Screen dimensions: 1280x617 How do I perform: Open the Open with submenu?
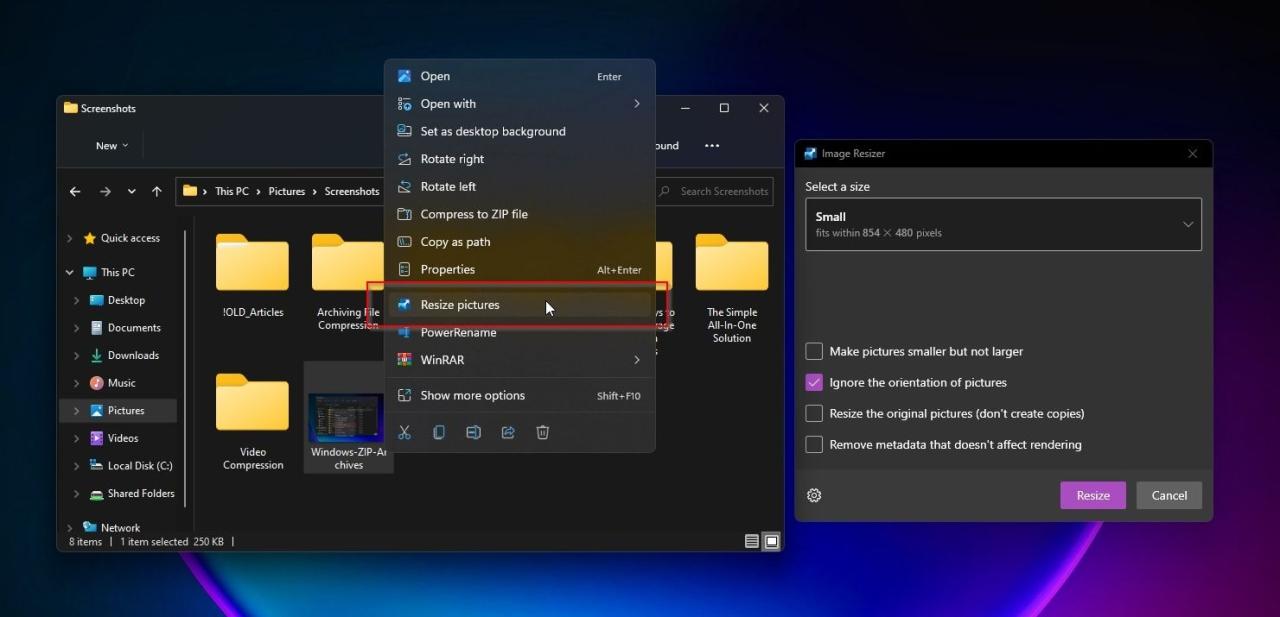pyautogui.click(x=520, y=104)
